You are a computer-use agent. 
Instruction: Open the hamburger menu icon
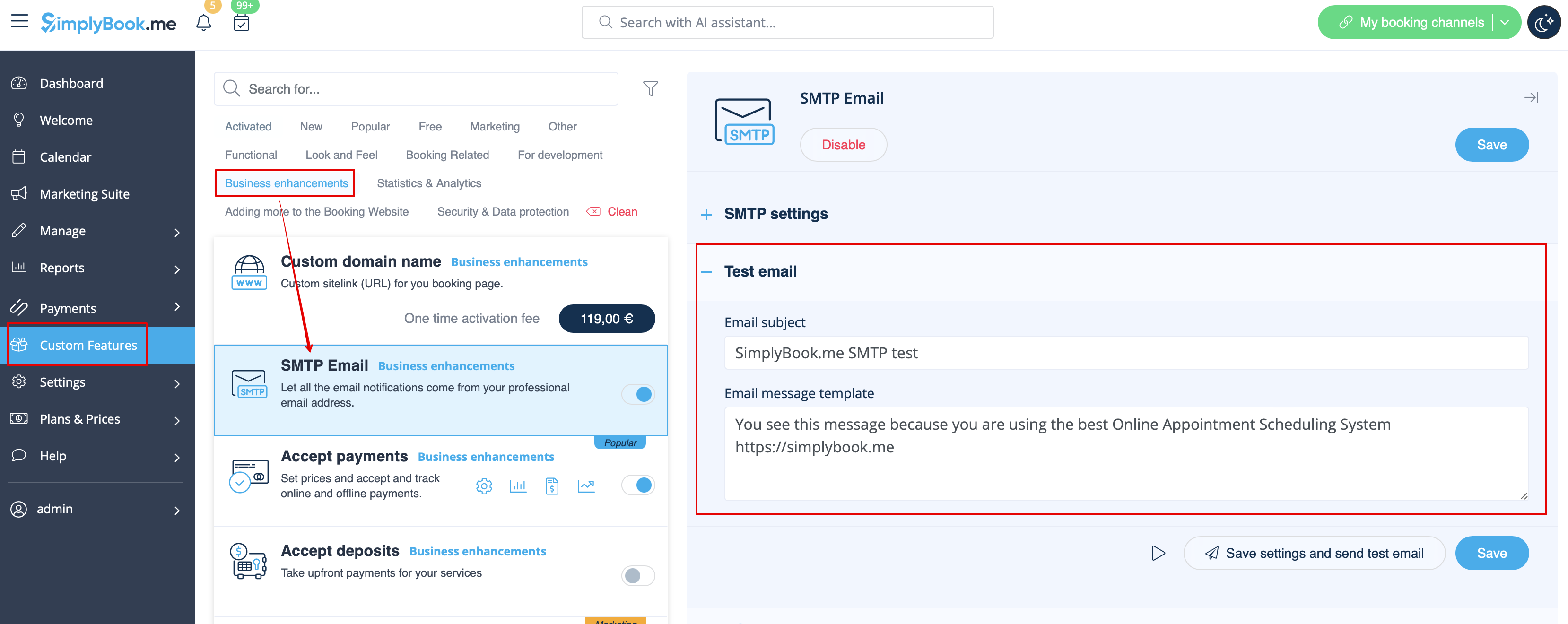[19, 21]
